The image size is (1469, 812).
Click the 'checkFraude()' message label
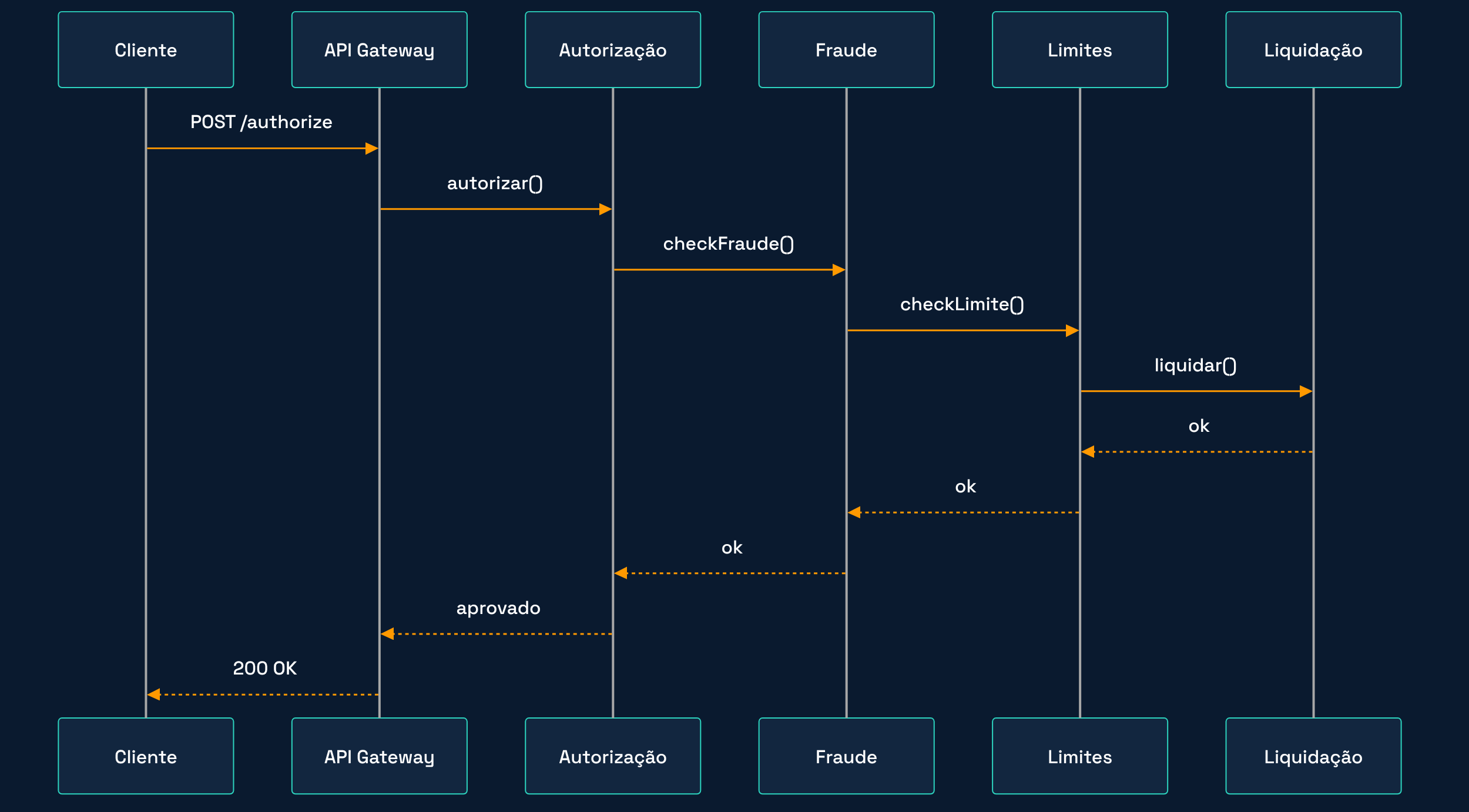729,244
